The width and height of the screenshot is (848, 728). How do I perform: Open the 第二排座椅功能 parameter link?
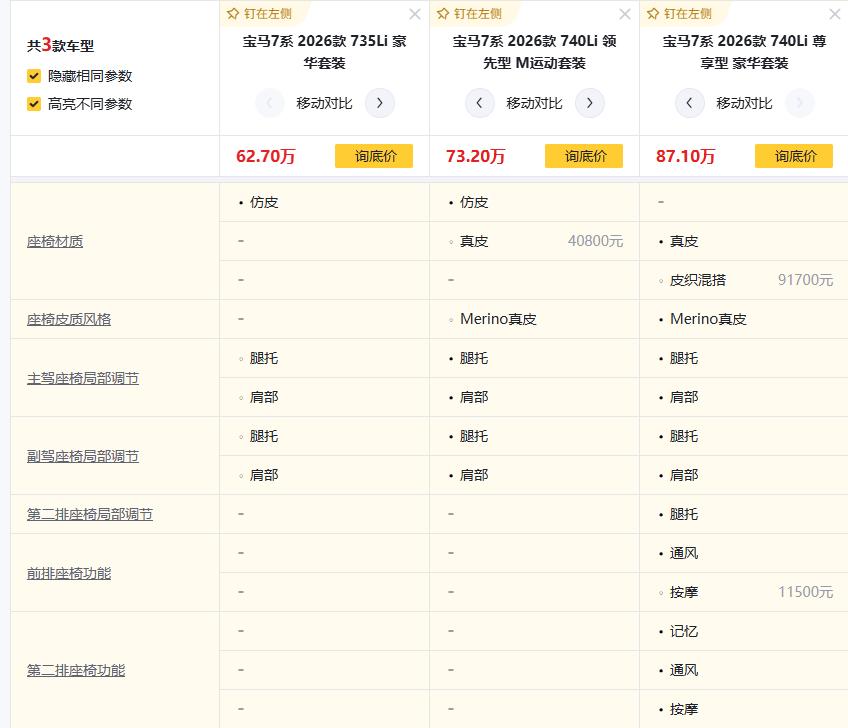[x=76, y=670]
